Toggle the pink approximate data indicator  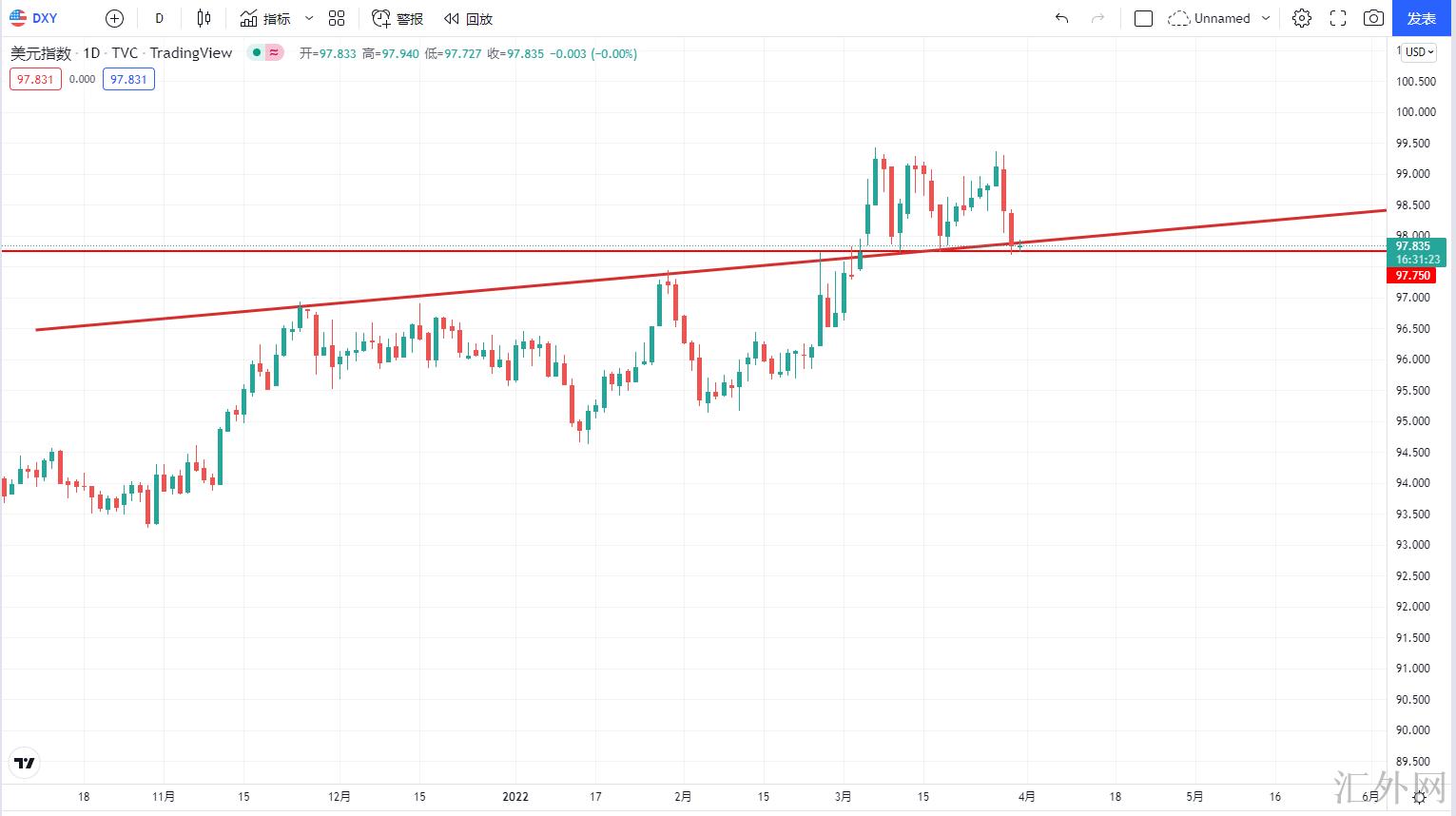click(x=274, y=53)
